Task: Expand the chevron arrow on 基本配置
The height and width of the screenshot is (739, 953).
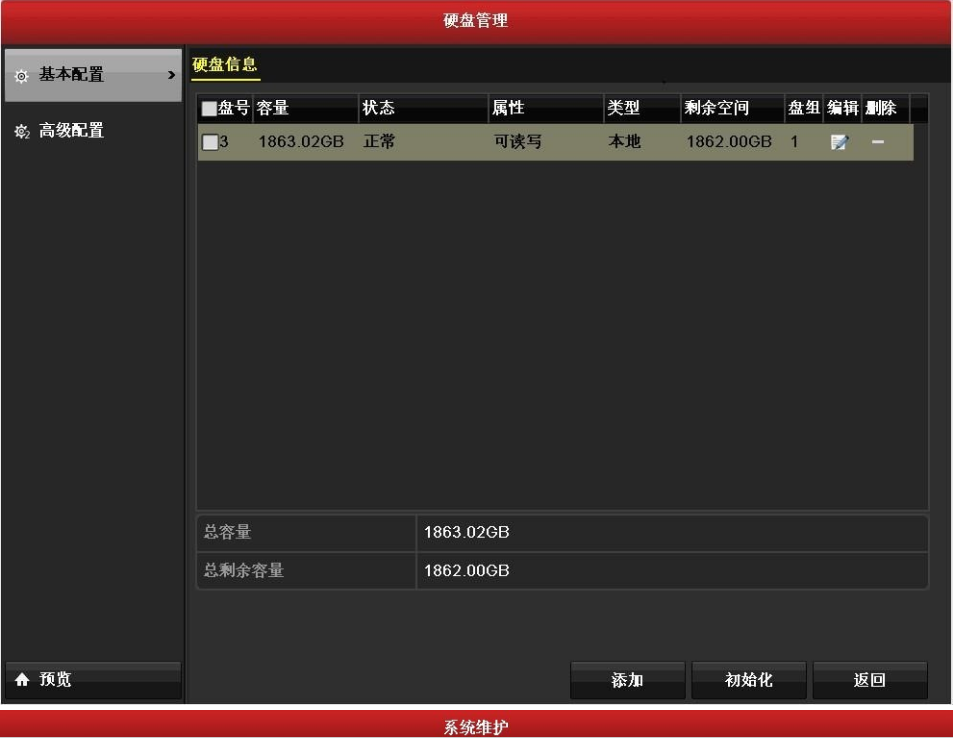Action: click(171, 76)
